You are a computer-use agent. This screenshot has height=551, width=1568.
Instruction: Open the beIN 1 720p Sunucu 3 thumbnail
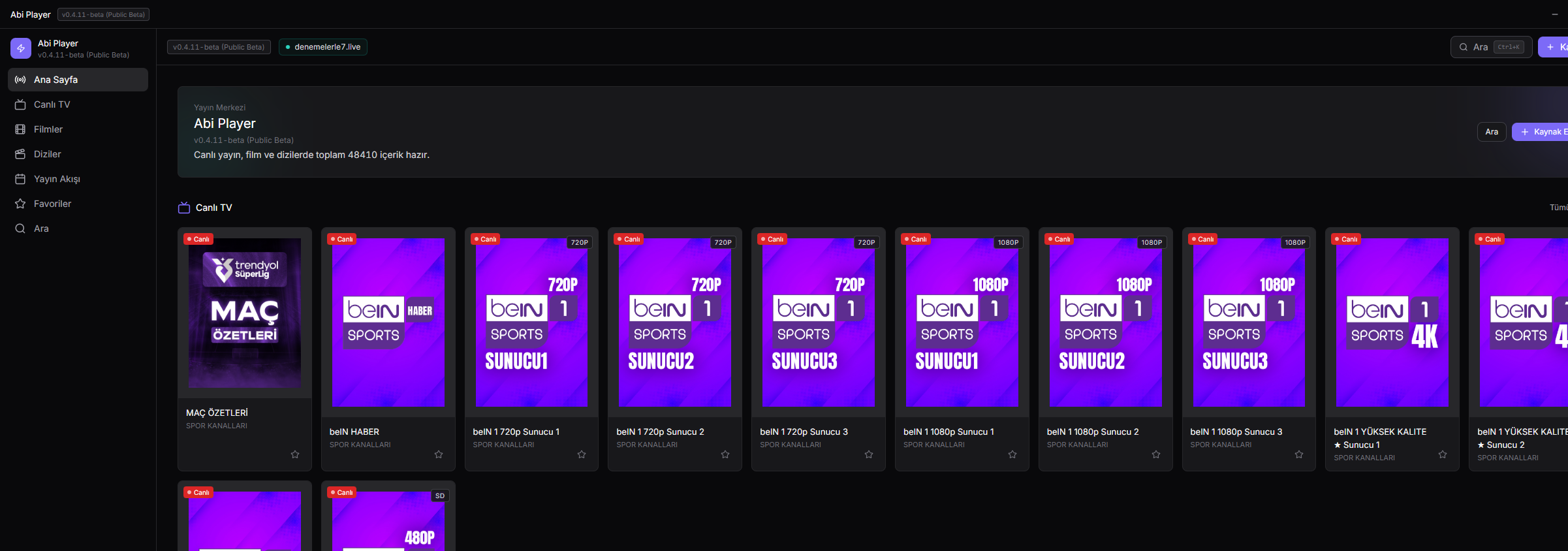[x=819, y=323]
